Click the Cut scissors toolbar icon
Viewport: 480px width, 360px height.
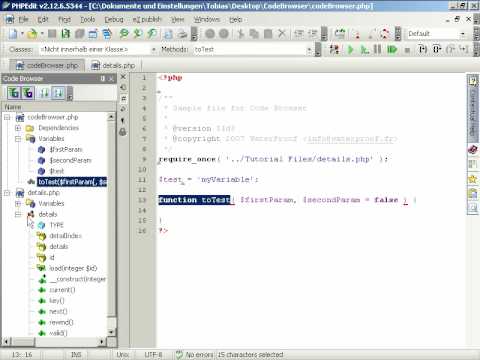(x=241, y=34)
